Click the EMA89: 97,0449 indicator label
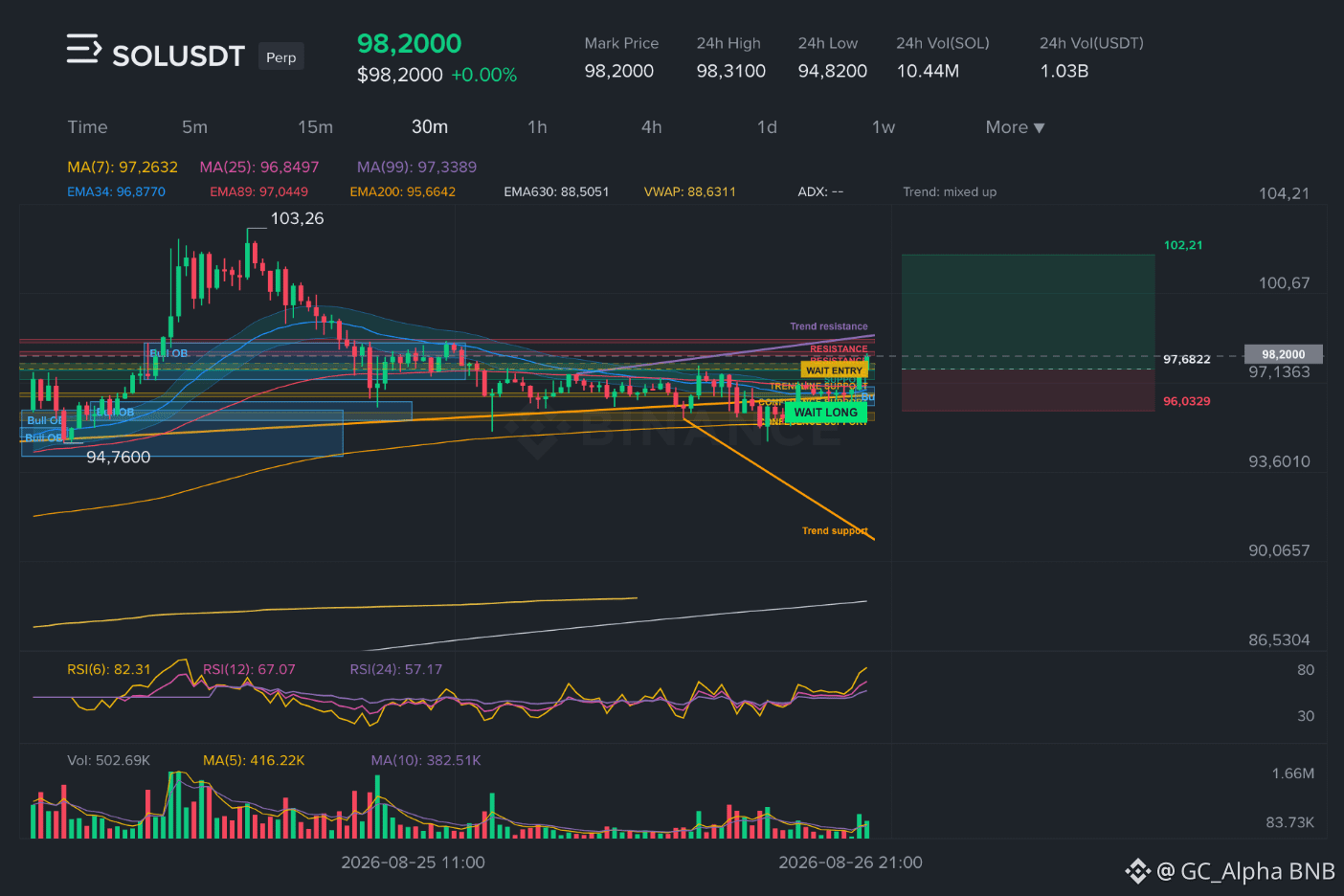 click(x=259, y=191)
